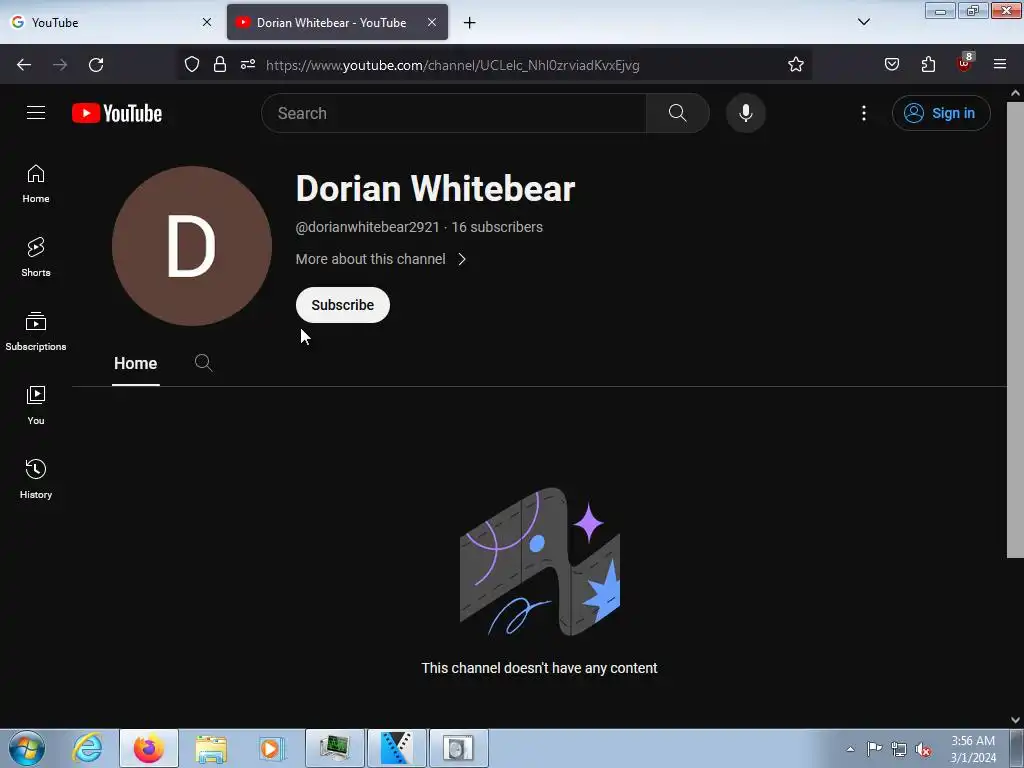Open a new browser tab
The height and width of the screenshot is (768, 1024).
click(x=470, y=23)
